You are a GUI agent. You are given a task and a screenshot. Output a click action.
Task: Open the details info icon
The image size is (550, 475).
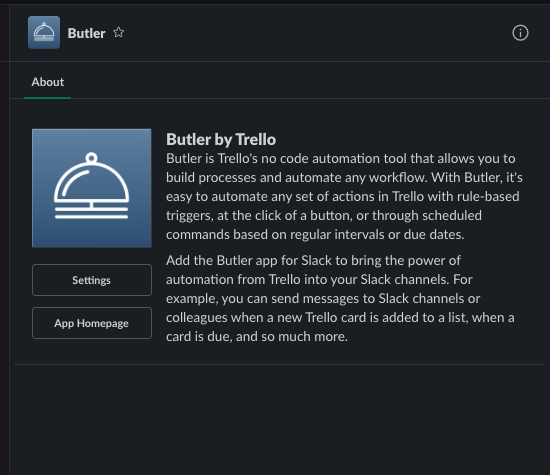click(x=520, y=33)
